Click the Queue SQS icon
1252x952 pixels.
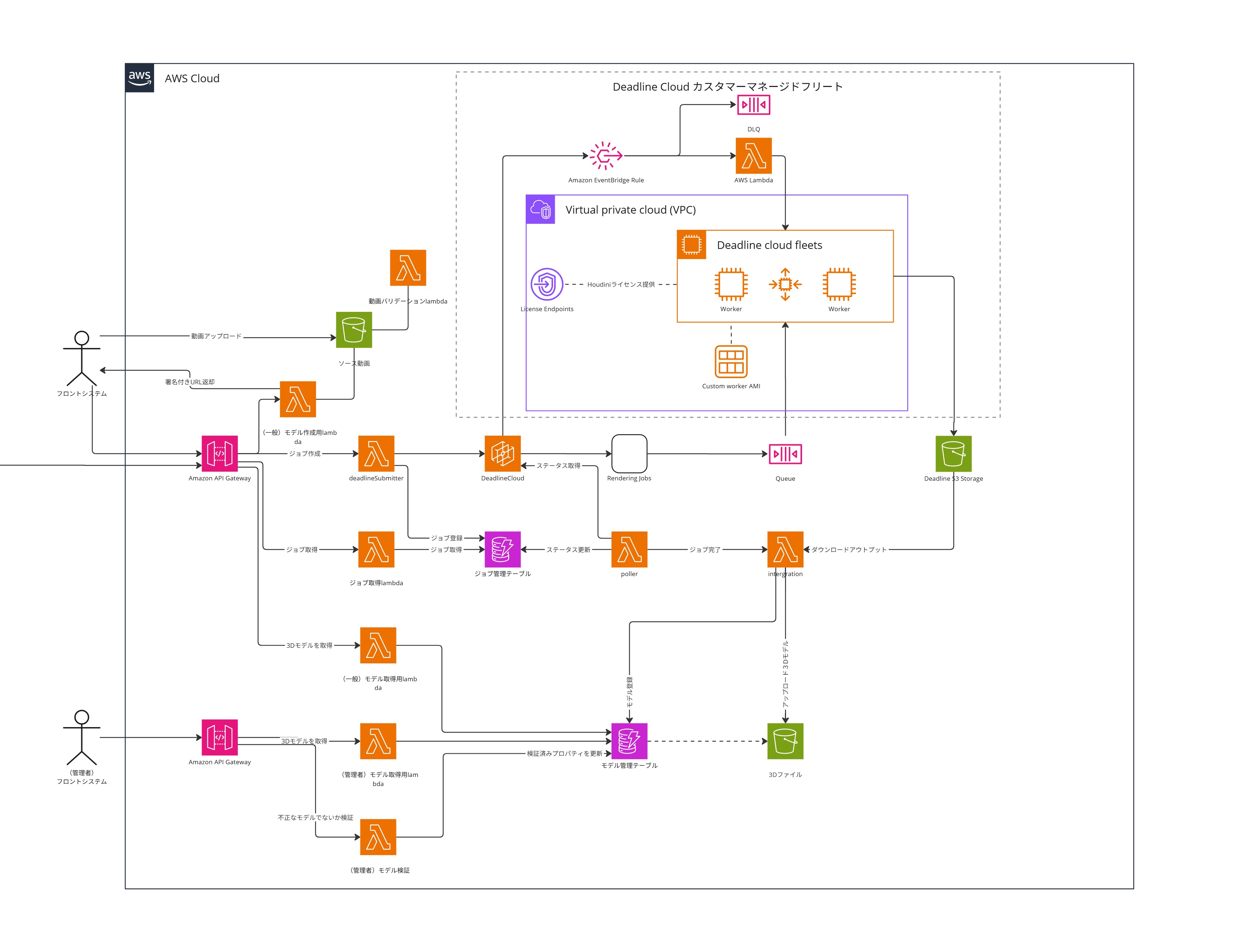coord(785,454)
